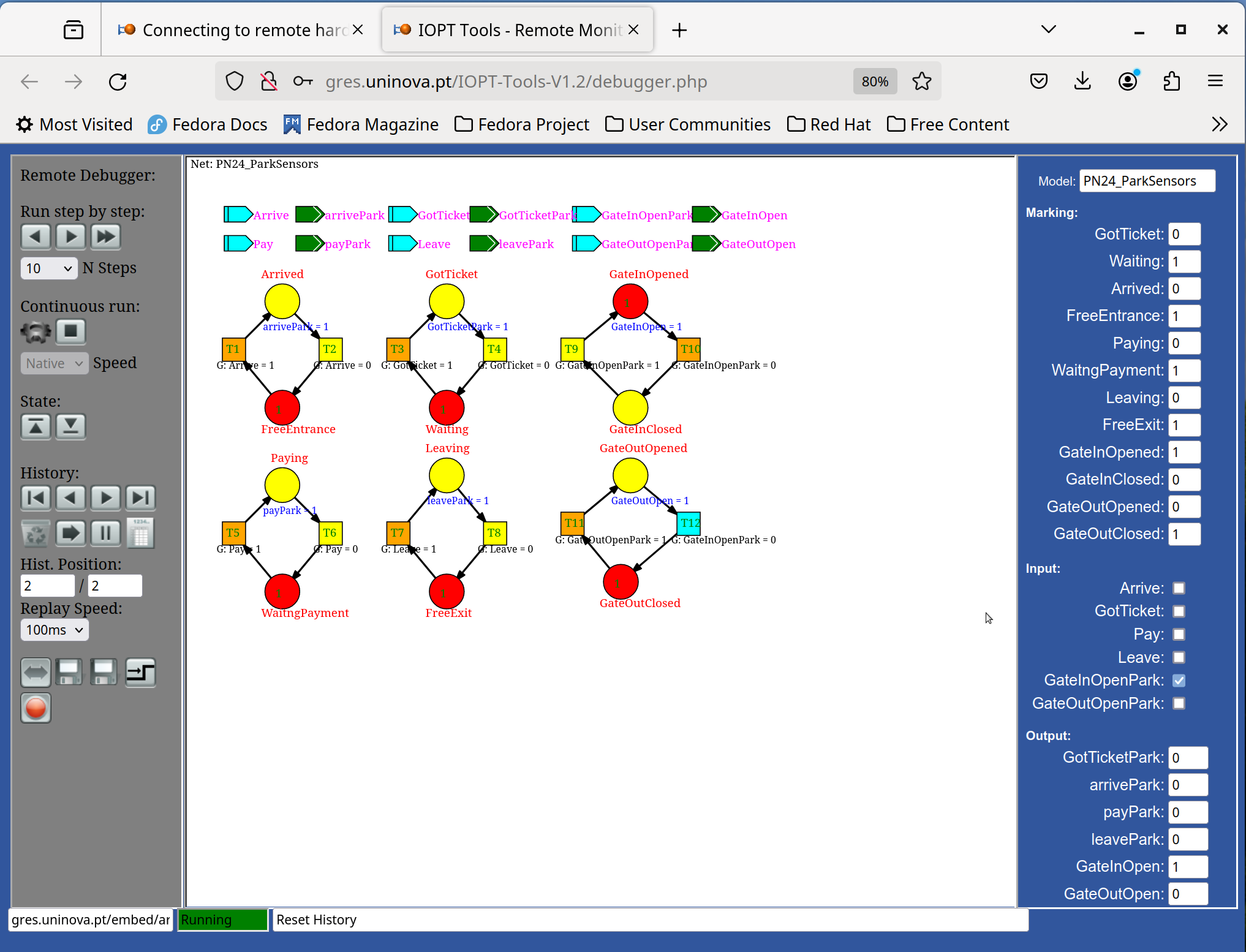Image resolution: width=1246 pixels, height=952 pixels.
Task: Open the Free Content bookmark folder
Action: [948, 124]
